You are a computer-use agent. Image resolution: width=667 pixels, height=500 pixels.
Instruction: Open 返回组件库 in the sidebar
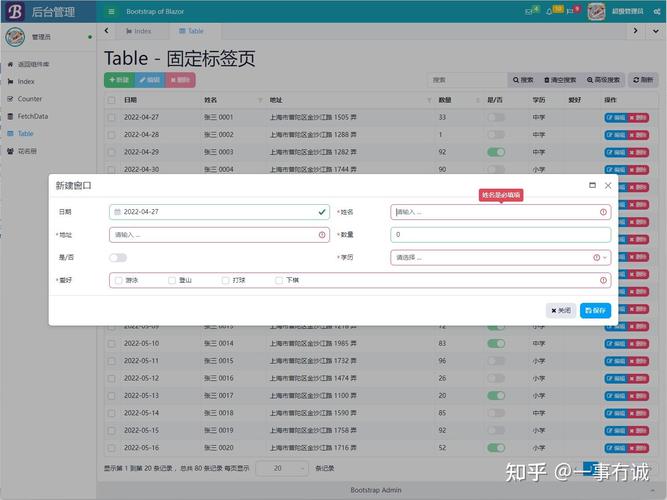[33, 64]
